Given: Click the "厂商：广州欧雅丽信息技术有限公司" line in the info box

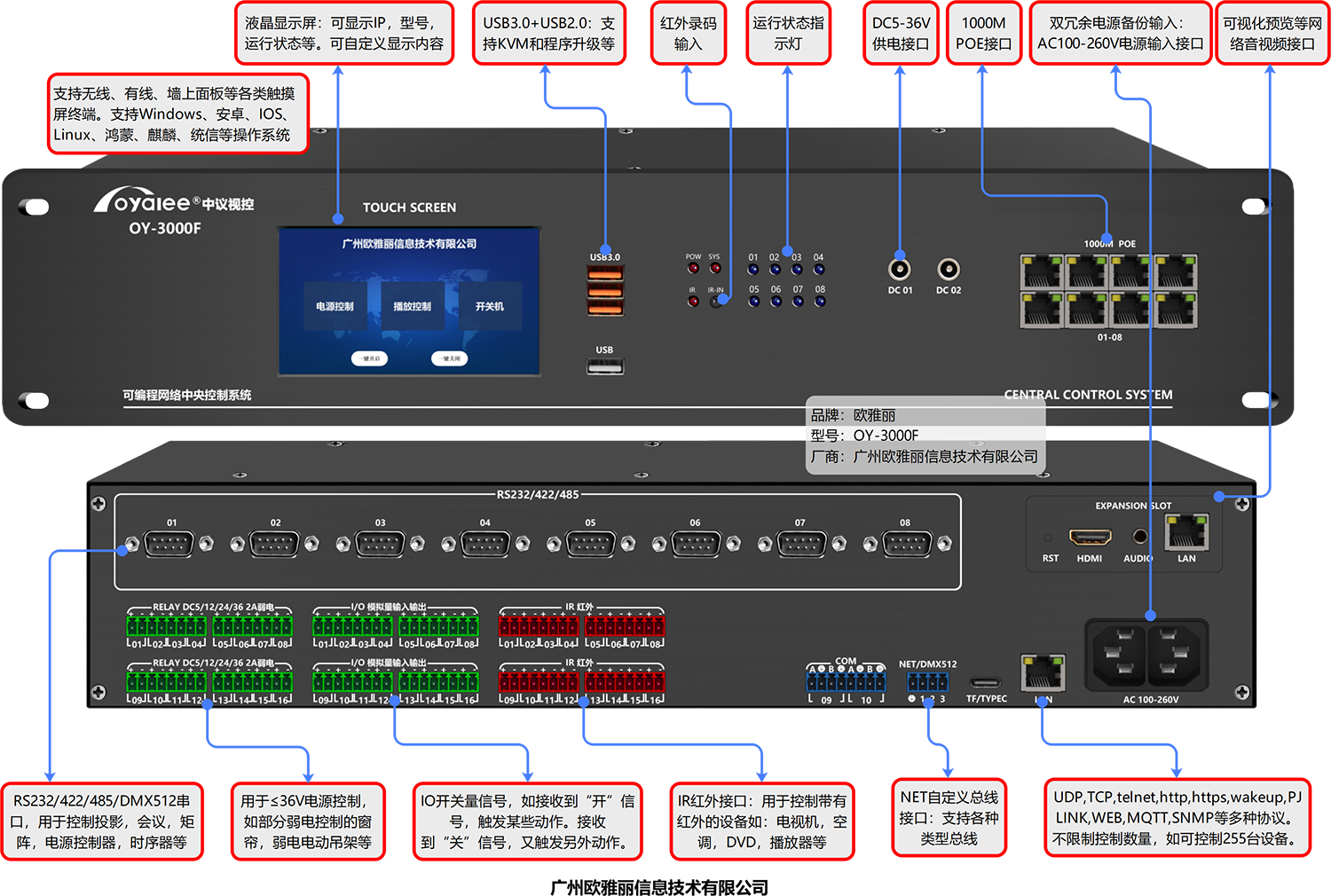Looking at the screenshot, I should 925,457.
